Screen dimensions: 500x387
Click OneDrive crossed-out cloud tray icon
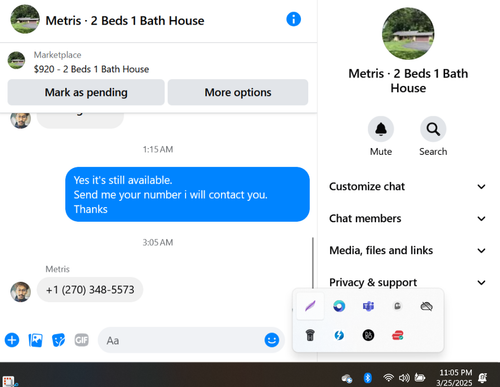(426, 306)
